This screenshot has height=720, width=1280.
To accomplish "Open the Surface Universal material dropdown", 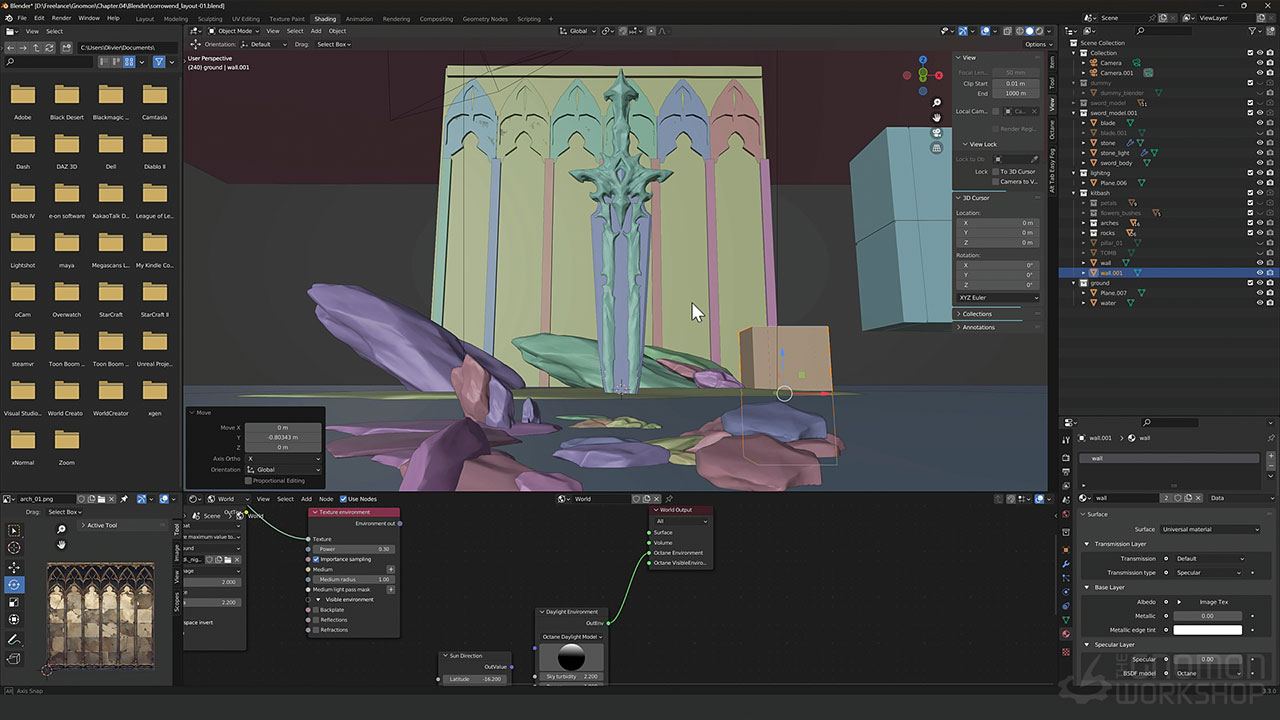I will click(x=1210, y=529).
